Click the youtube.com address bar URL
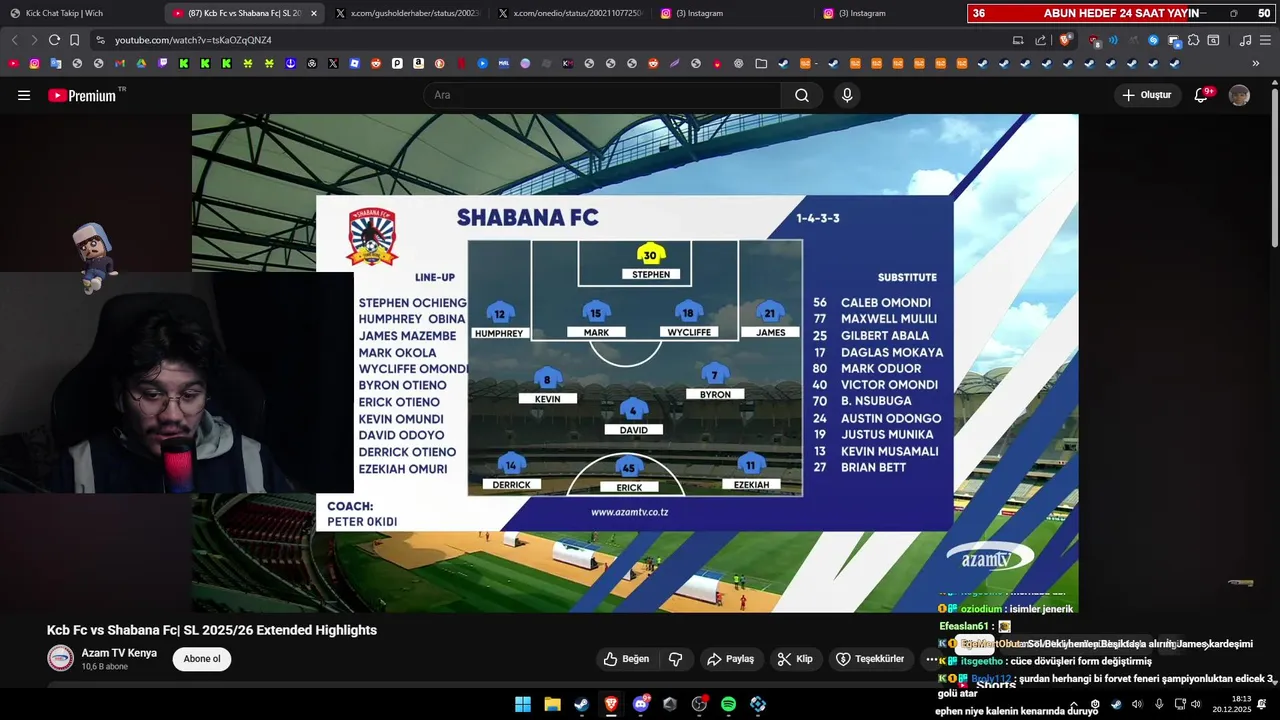This screenshot has width=1280, height=720. pos(193,40)
